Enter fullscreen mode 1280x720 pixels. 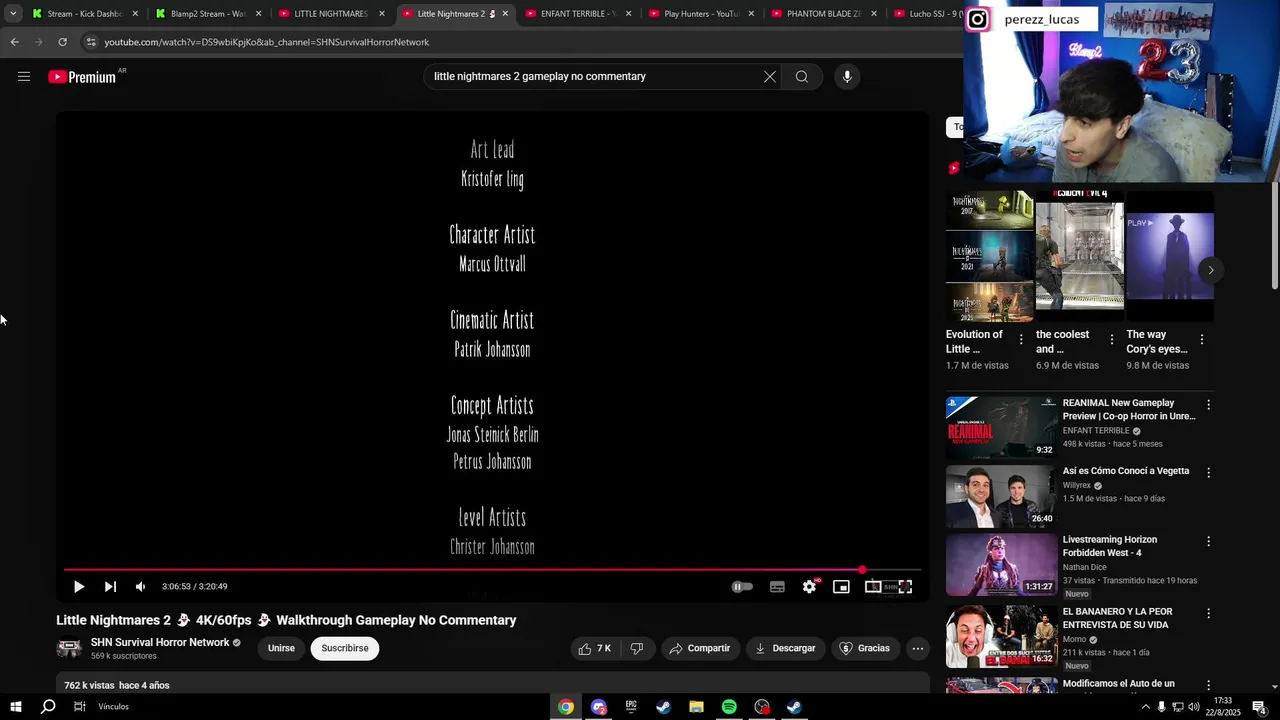pos(905,587)
